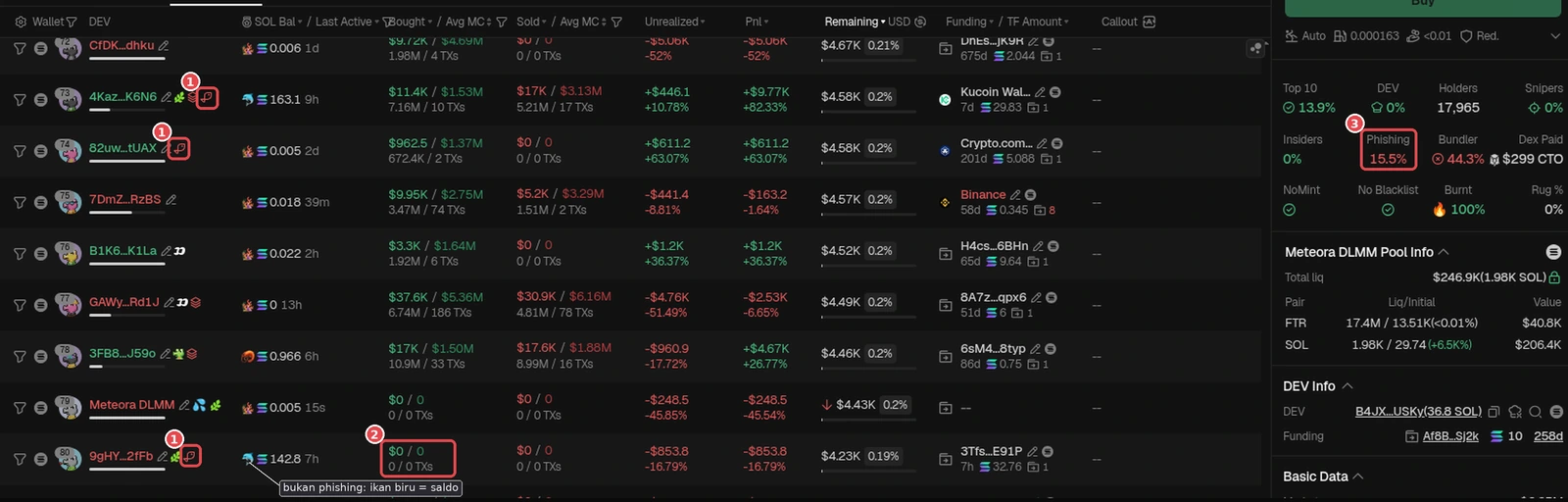
Task: Open the Sold column filter funnel
Action: [616, 22]
